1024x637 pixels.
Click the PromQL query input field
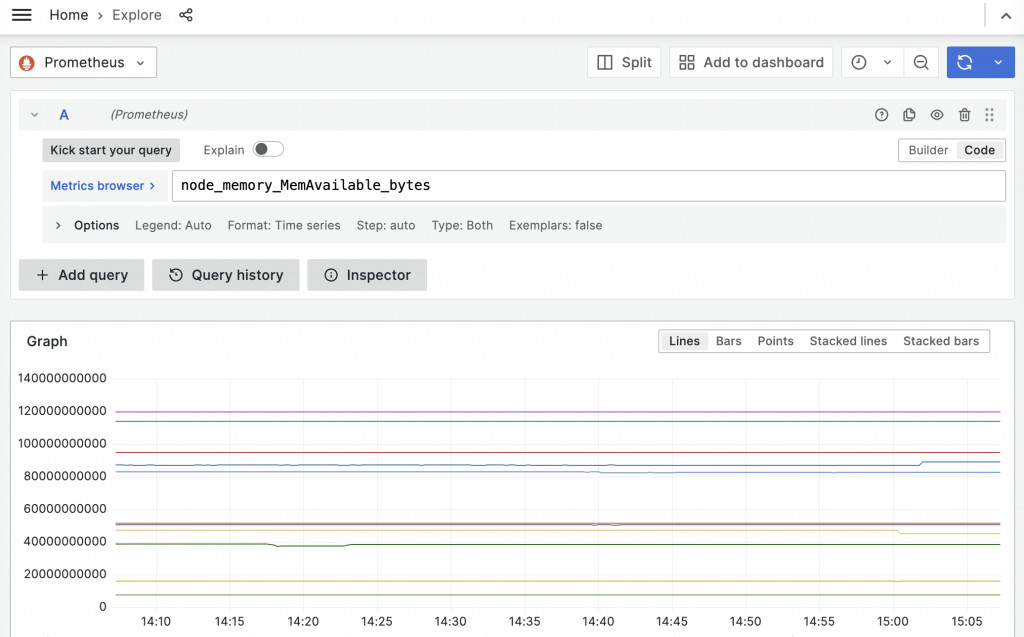point(588,186)
